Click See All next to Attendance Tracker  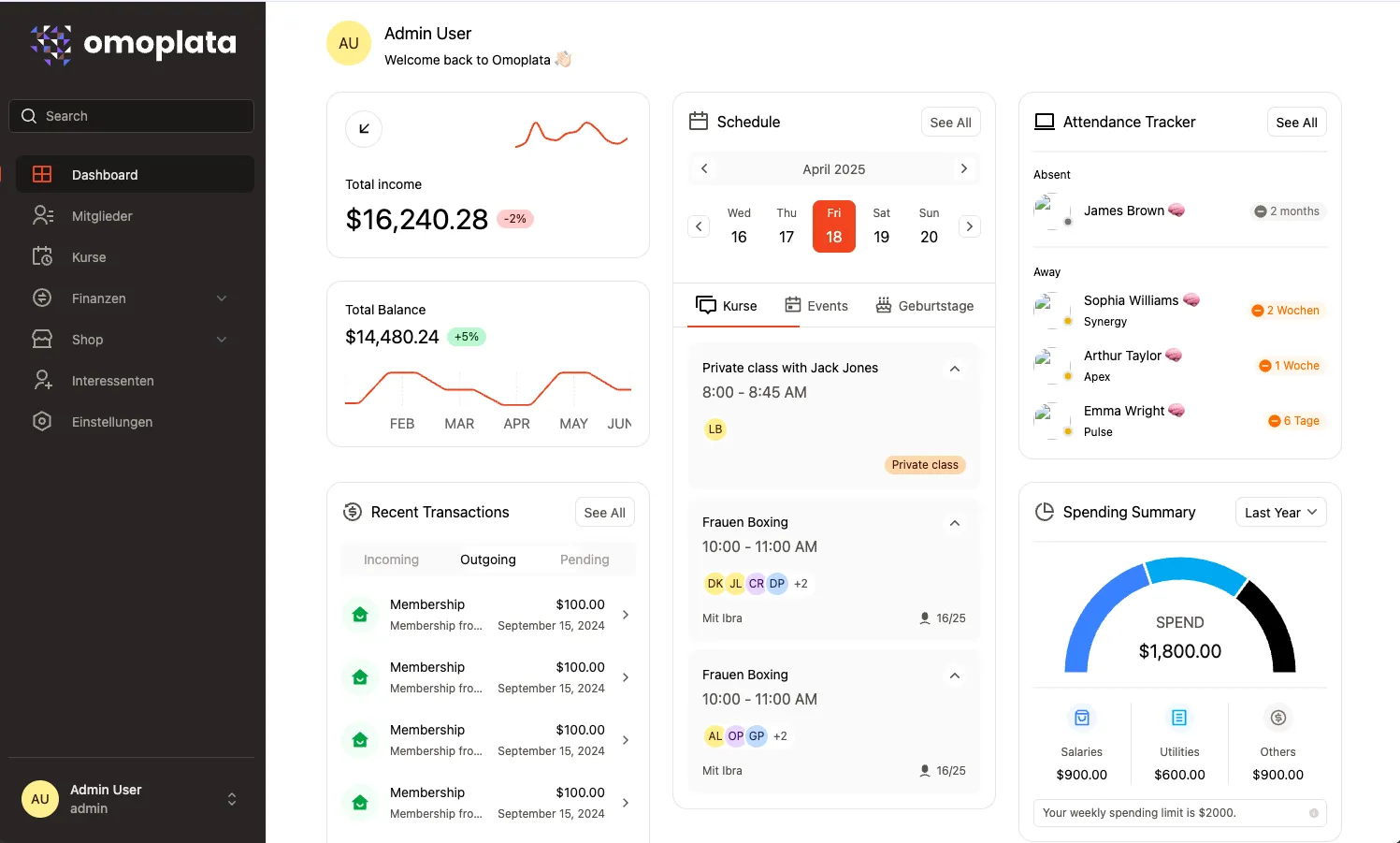pos(1296,122)
